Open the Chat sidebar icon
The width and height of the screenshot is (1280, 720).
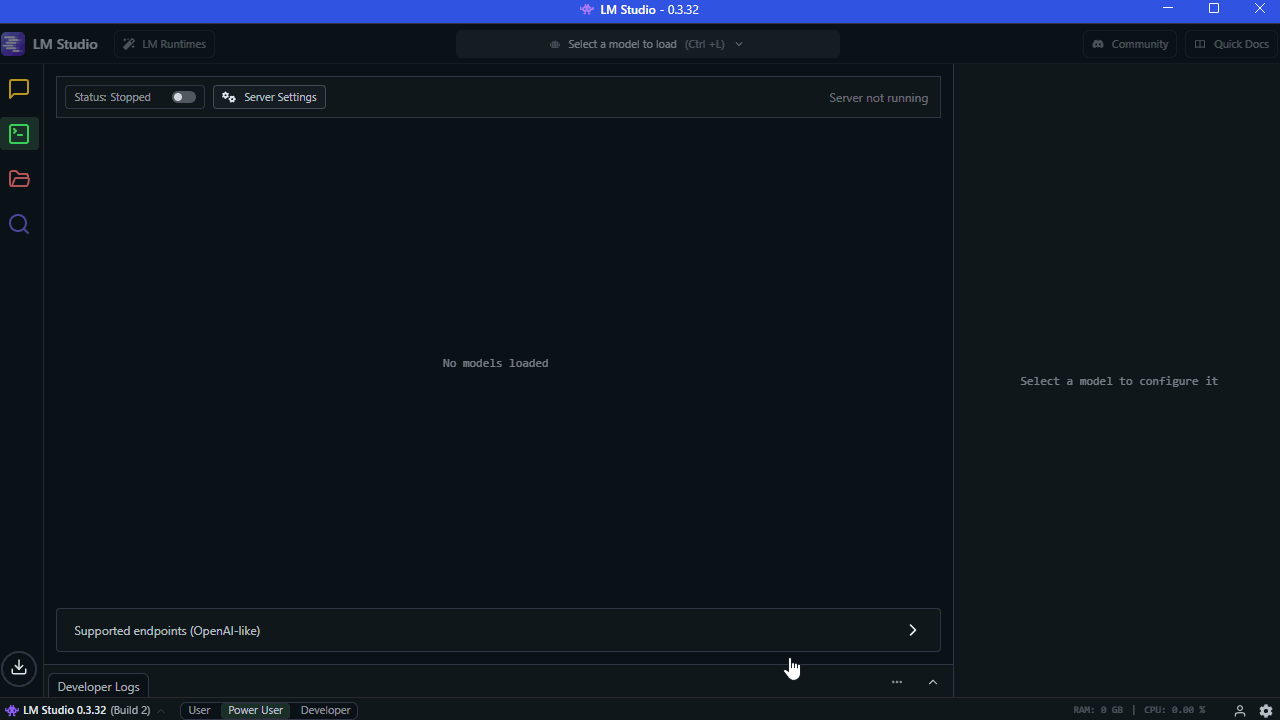tap(19, 89)
